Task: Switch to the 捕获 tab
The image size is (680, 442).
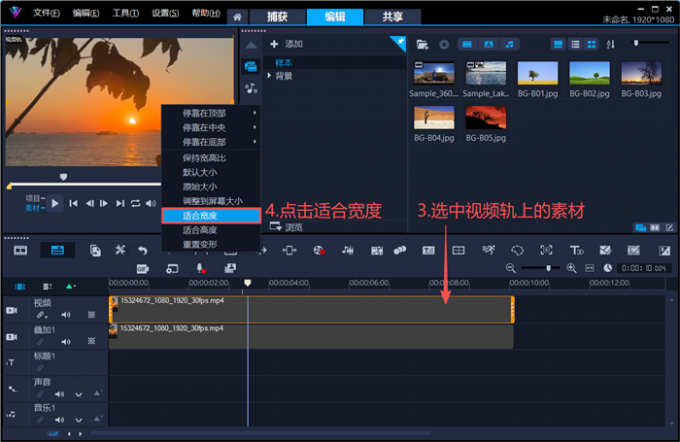Action: point(277,17)
